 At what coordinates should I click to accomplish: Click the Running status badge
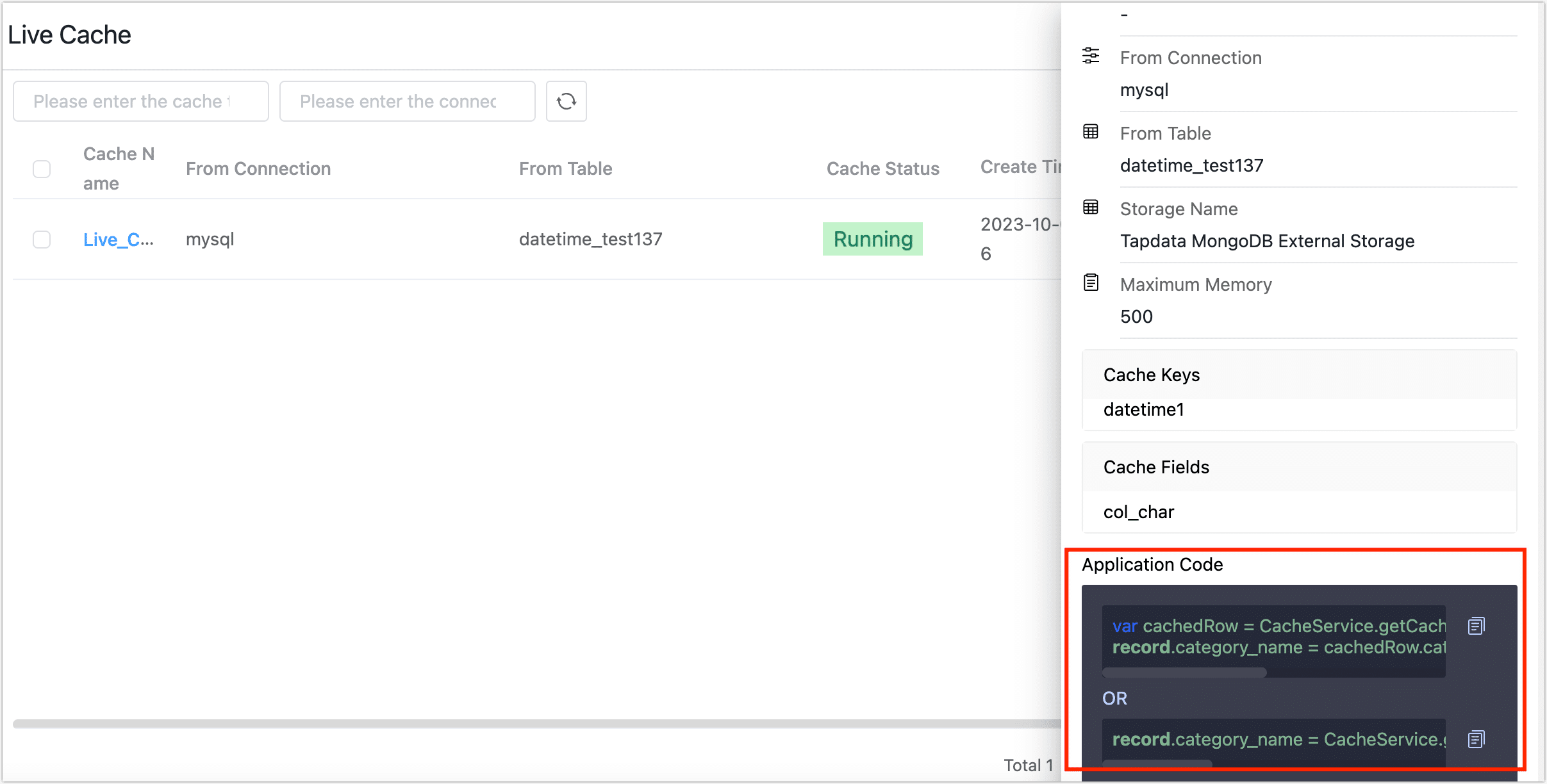click(872, 240)
